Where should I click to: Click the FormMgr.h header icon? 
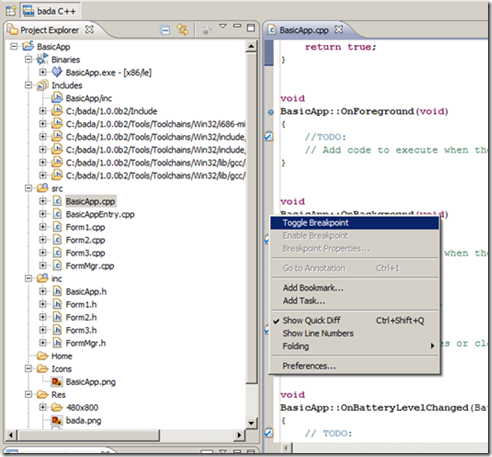[57, 343]
